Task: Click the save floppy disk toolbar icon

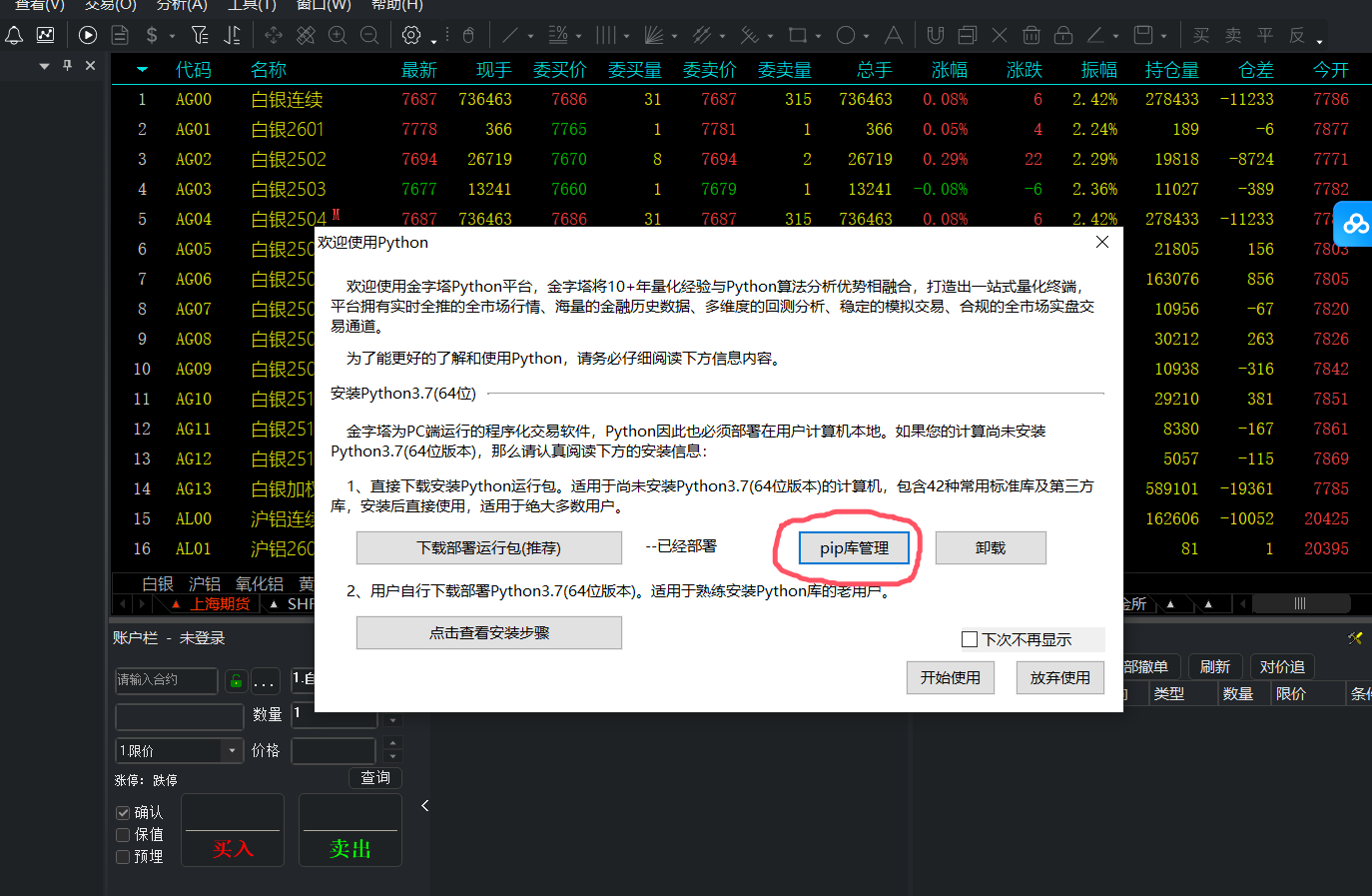Action: [x=1143, y=35]
